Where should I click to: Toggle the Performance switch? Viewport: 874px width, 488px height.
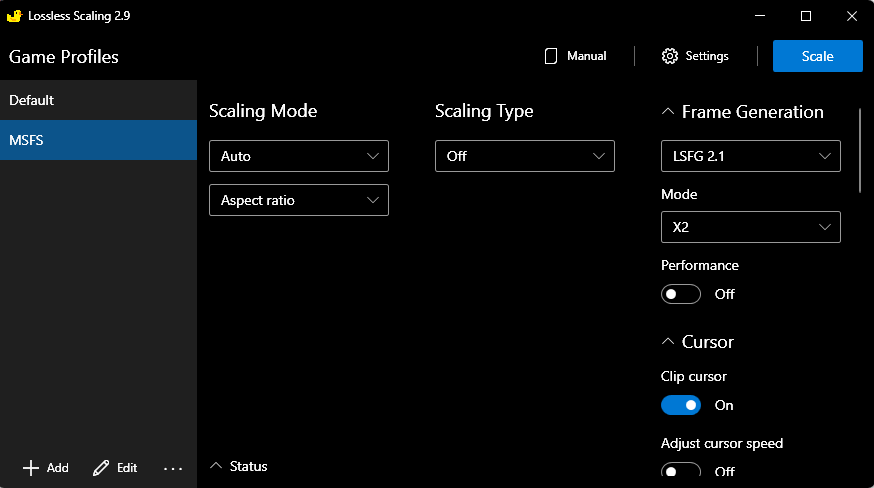tap(681, 294)
